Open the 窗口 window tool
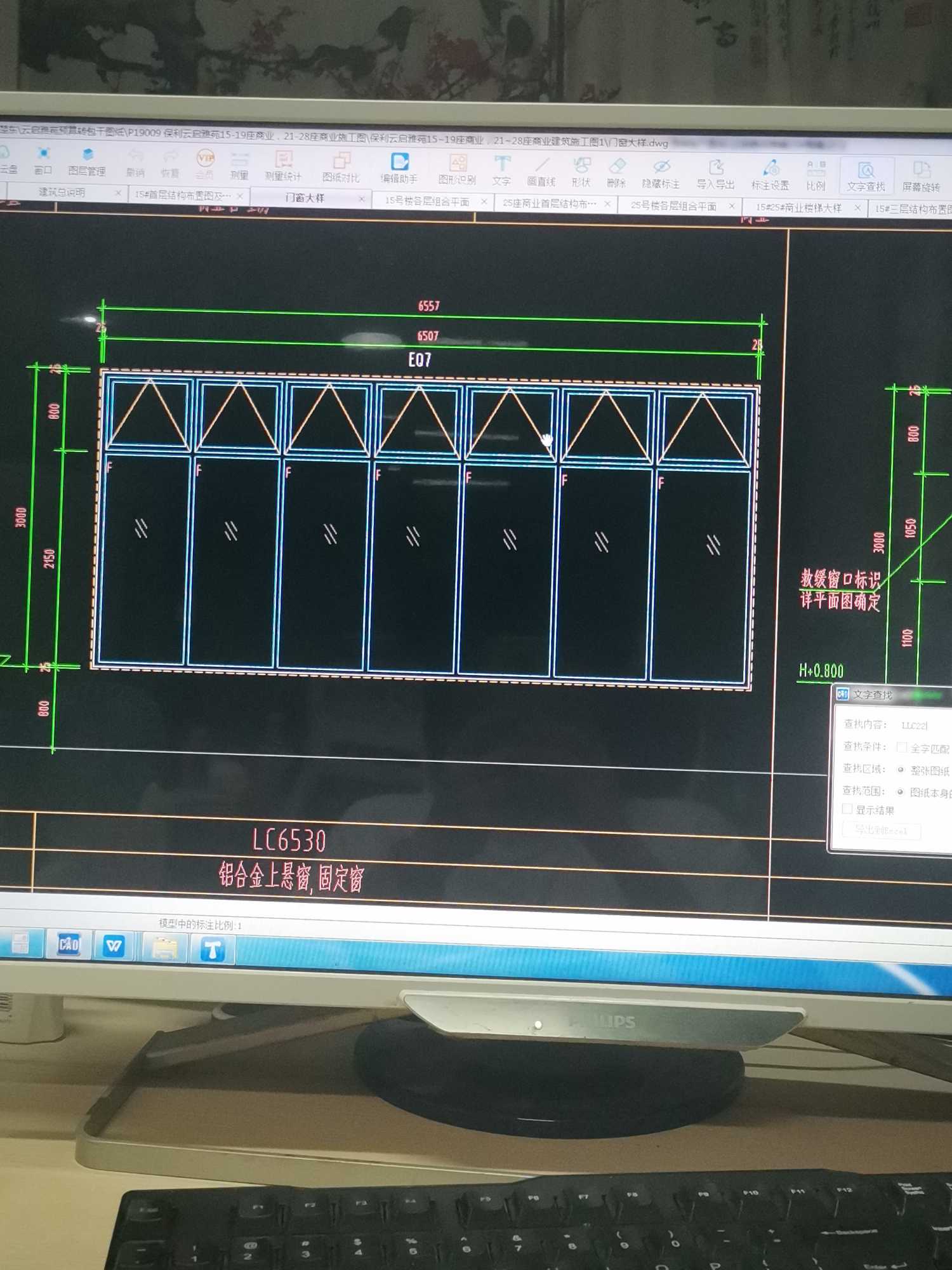The height and width of the screenshot is (1270, 952). coord(43,161)
